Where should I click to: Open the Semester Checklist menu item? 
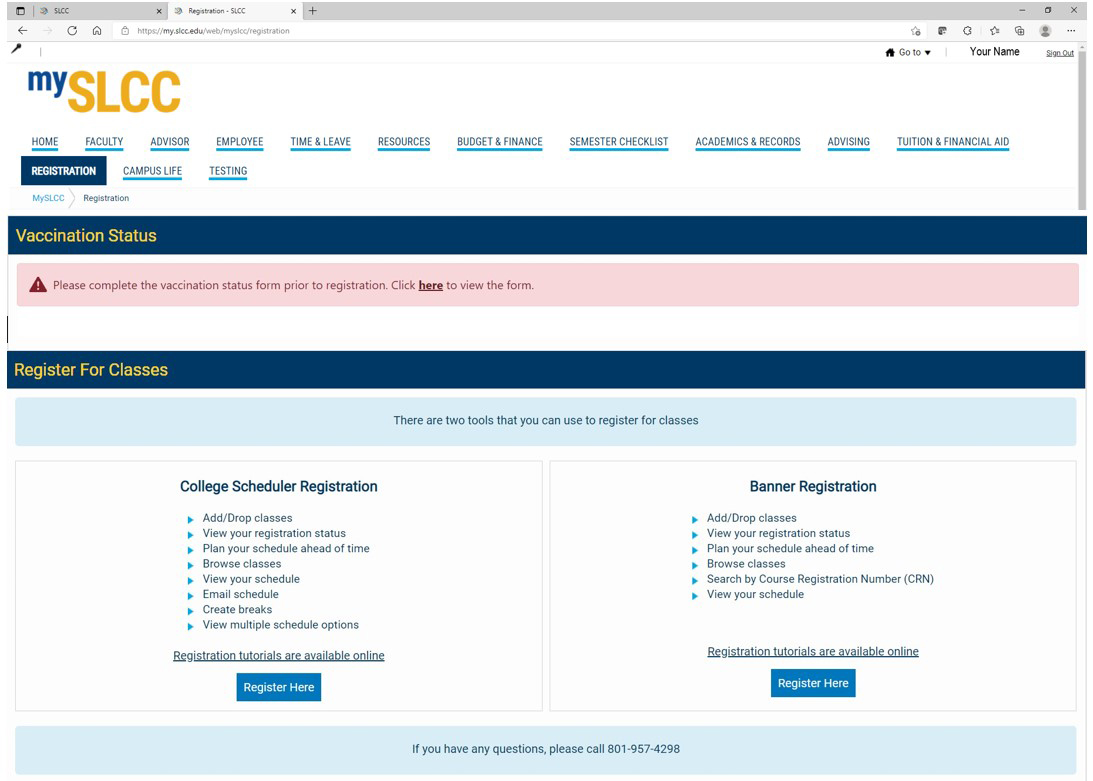point(618,142)
